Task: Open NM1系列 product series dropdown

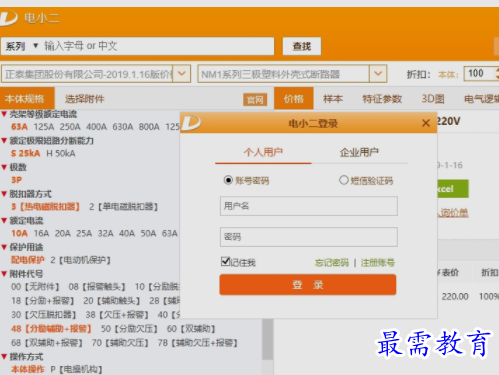Action: pos(378,74)
